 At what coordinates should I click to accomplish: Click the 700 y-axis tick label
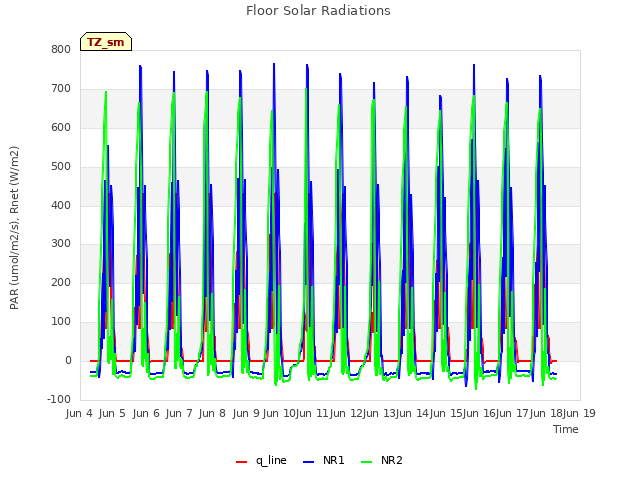(x=61, y=88)
